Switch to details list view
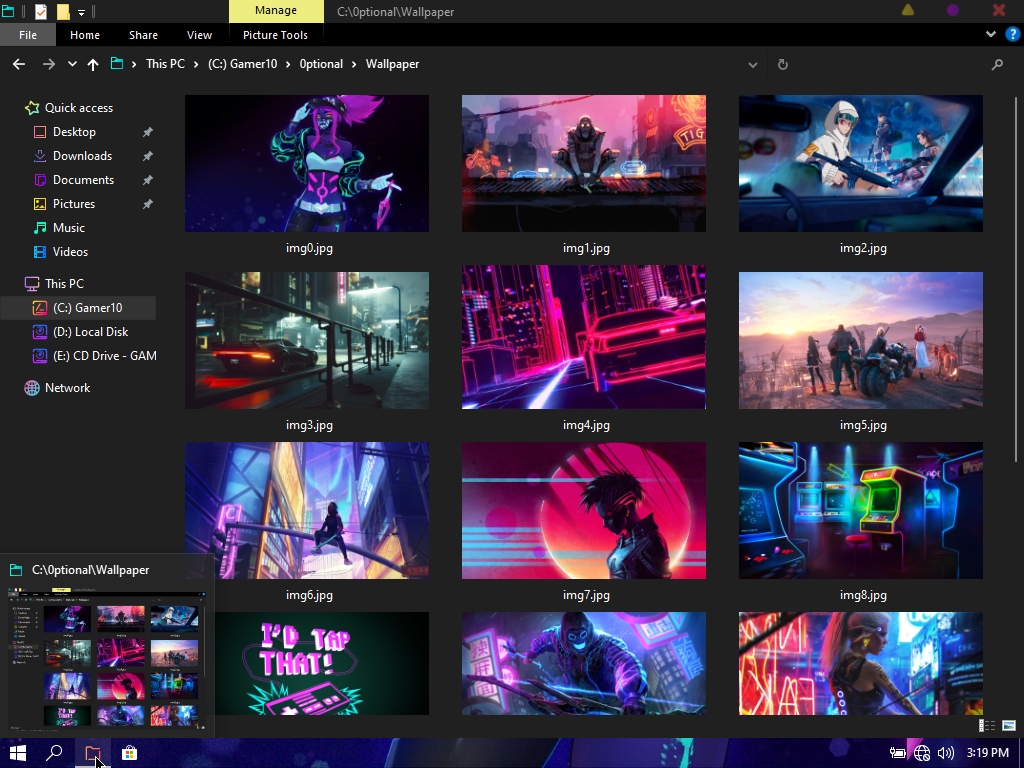Screen dimensions: 1024x768 pos(987,726)
